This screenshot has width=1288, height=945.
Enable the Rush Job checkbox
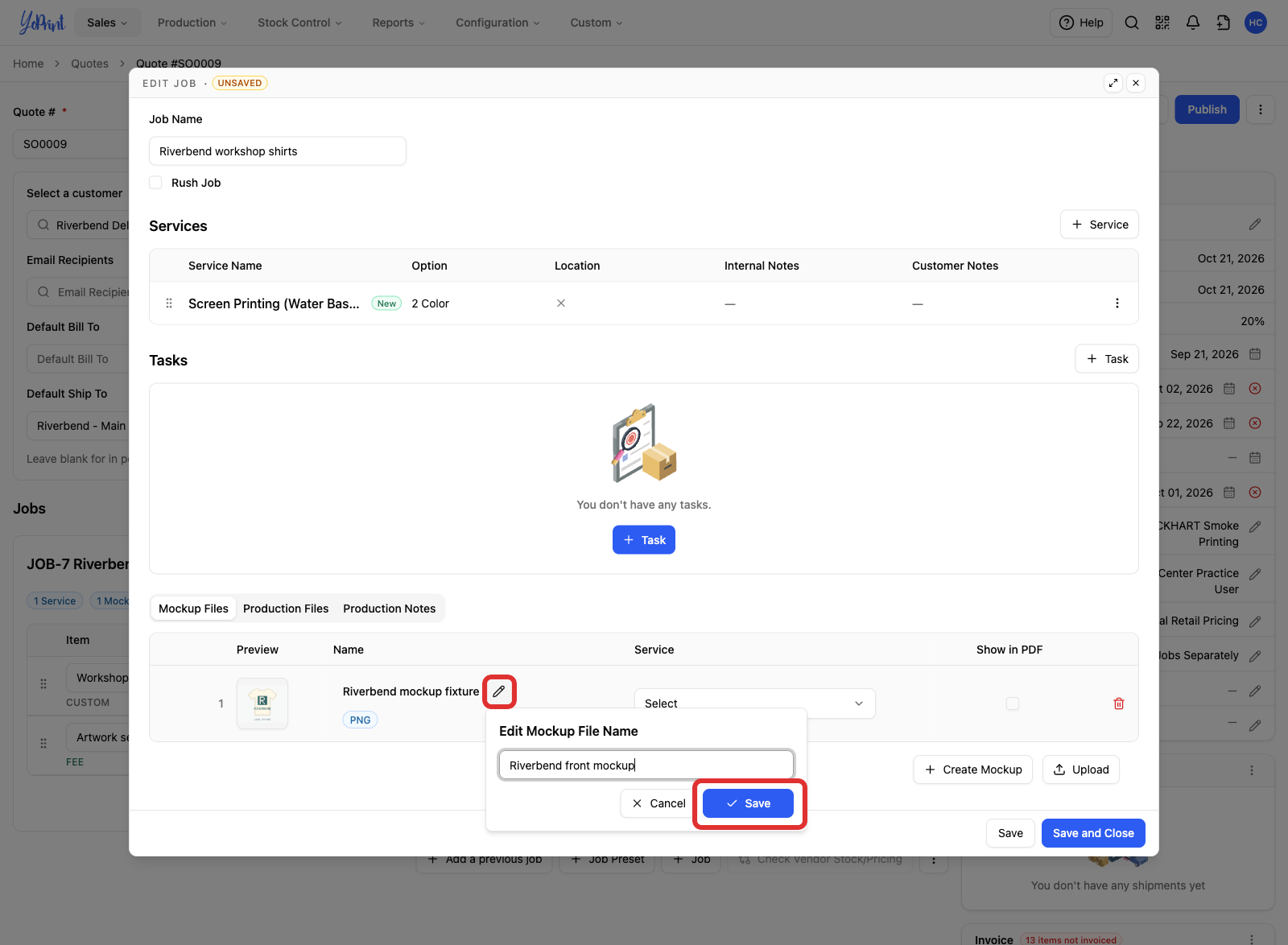coord(155,183)
